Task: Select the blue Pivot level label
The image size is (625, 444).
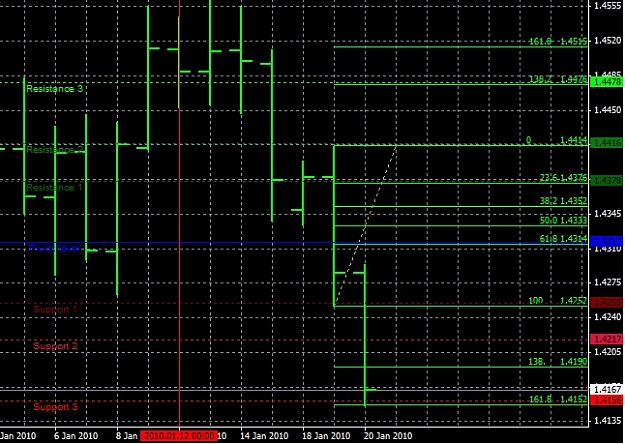Action: tap(54, 248)
